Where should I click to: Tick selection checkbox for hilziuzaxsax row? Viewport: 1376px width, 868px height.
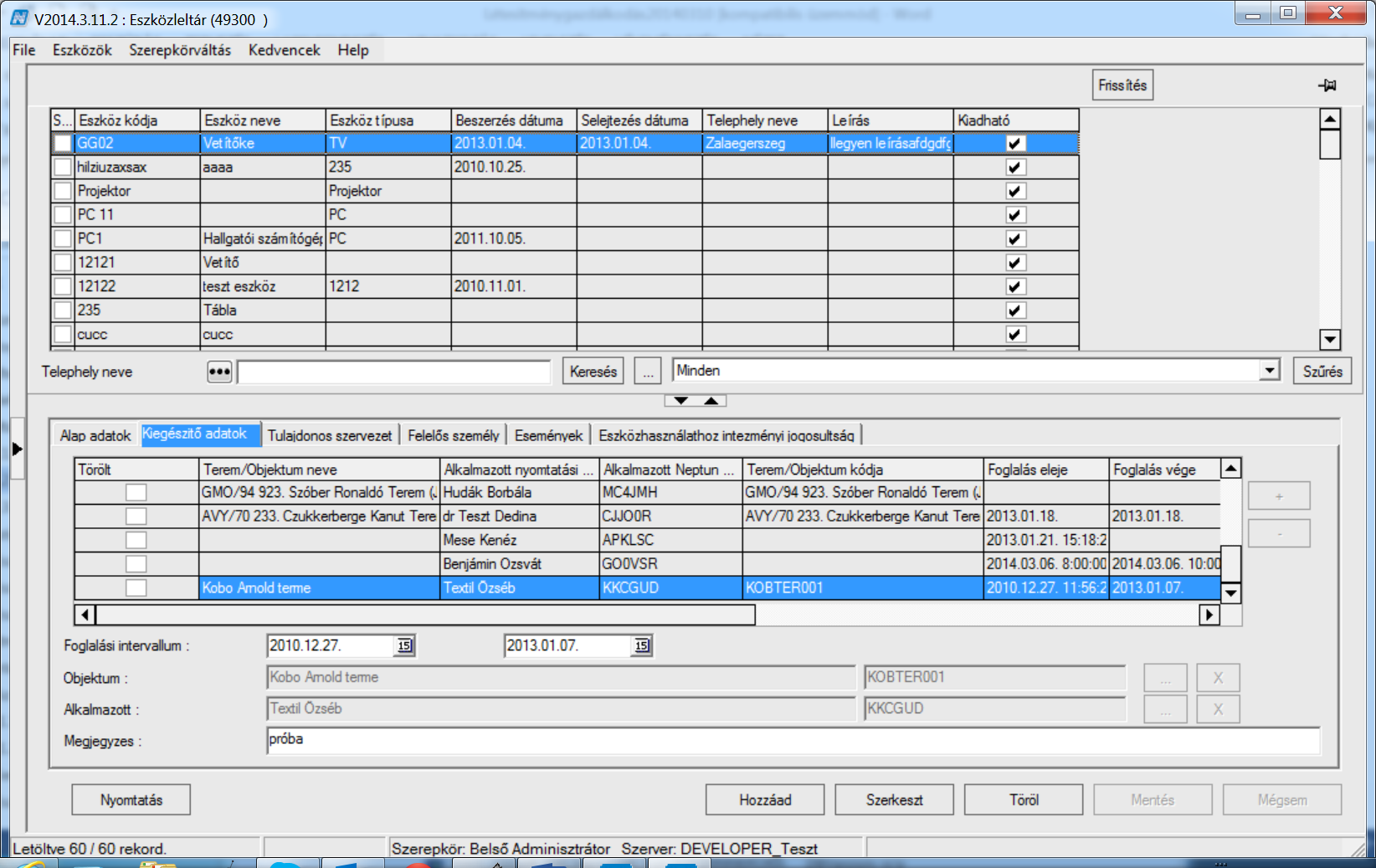(x=63, y=167)
